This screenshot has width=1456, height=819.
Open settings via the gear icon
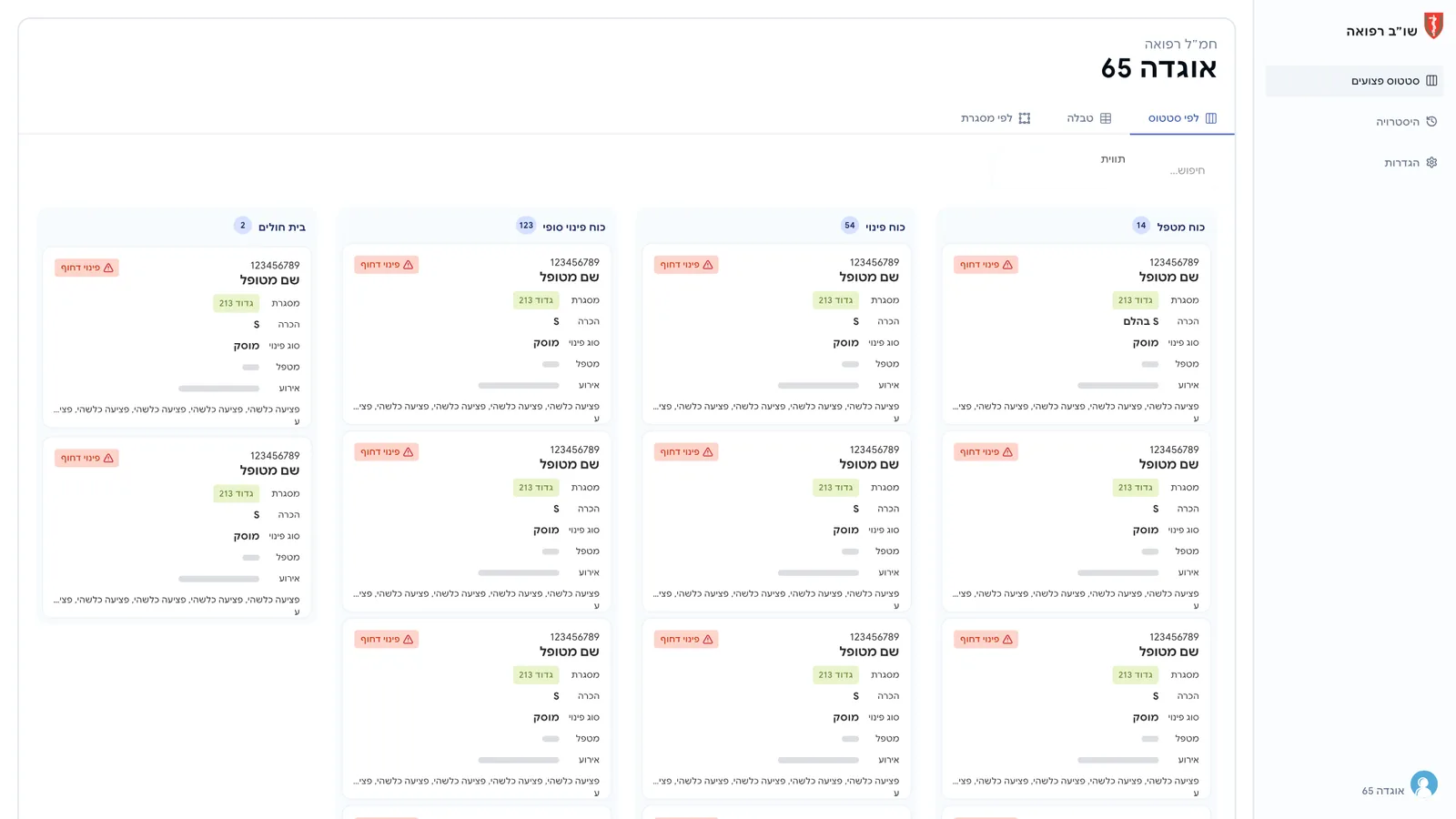click(1431, 163)
